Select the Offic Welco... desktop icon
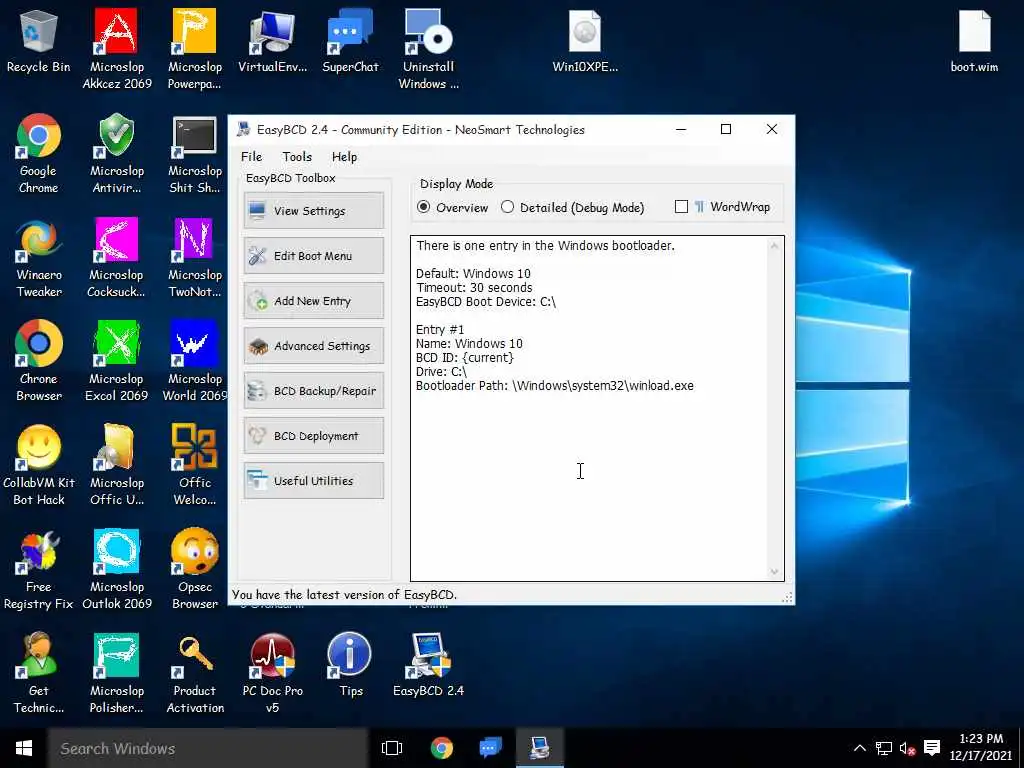This screenshot has height=768, width=1024. coord(195,466)
